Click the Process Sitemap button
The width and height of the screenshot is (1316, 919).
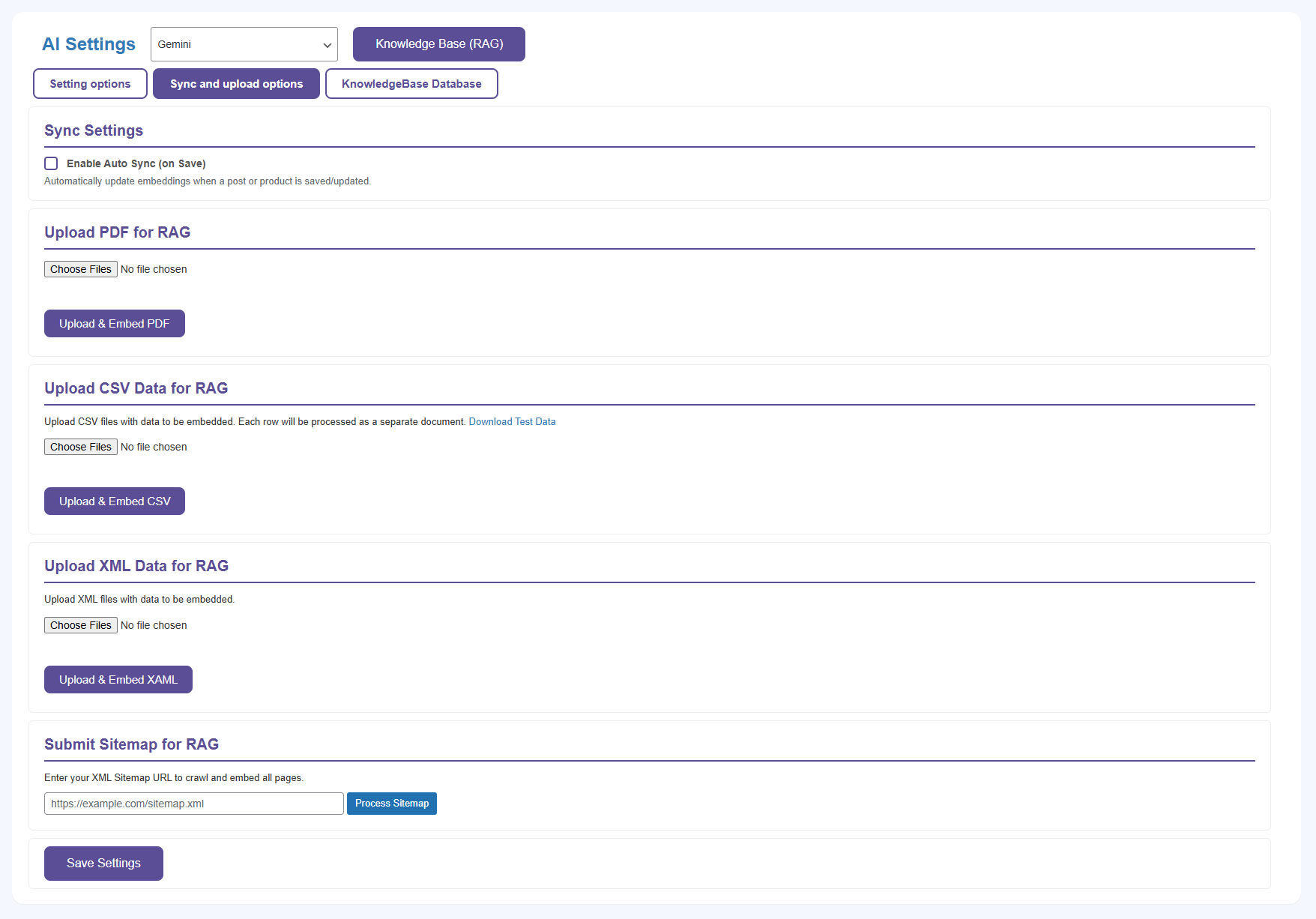pos(391,804)
